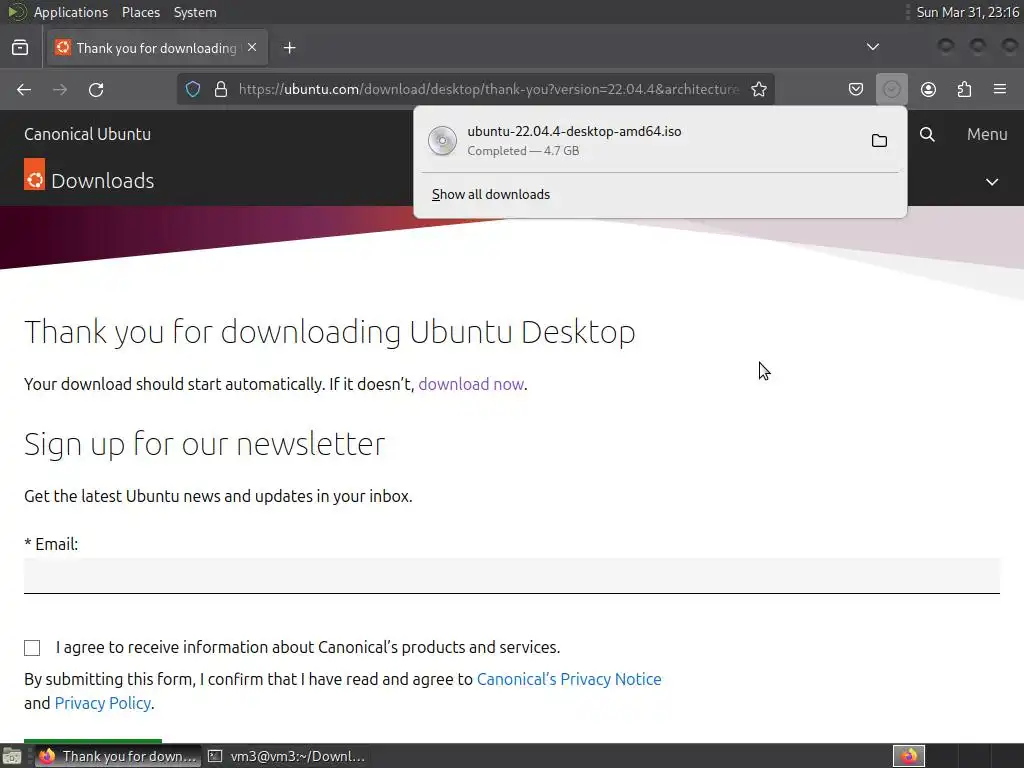Click the clock showing Sun Mar 31

[967, 12]
